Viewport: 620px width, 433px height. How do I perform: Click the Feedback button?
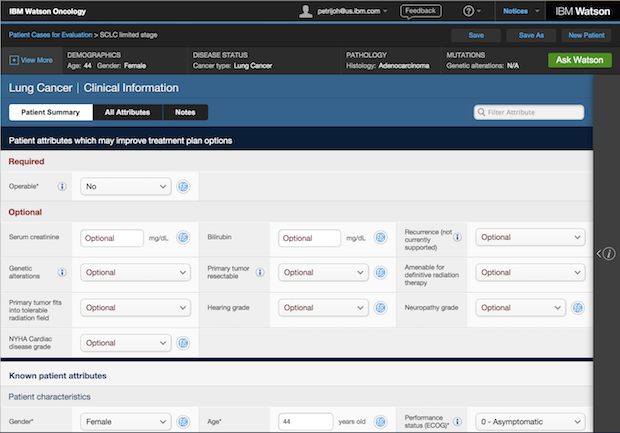pos(421,11)
